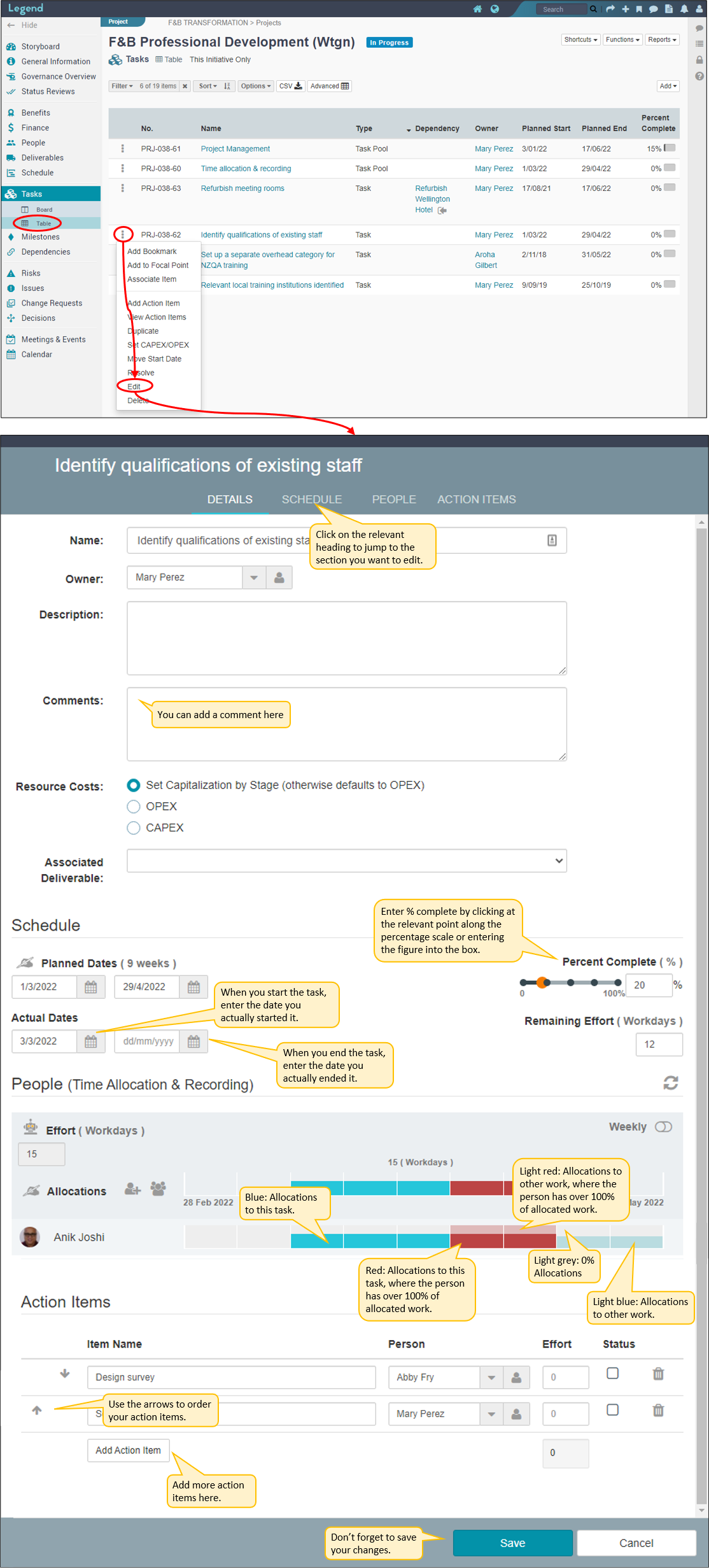
Task: Click the globe icon in top bar
Action: coord(495,9)
